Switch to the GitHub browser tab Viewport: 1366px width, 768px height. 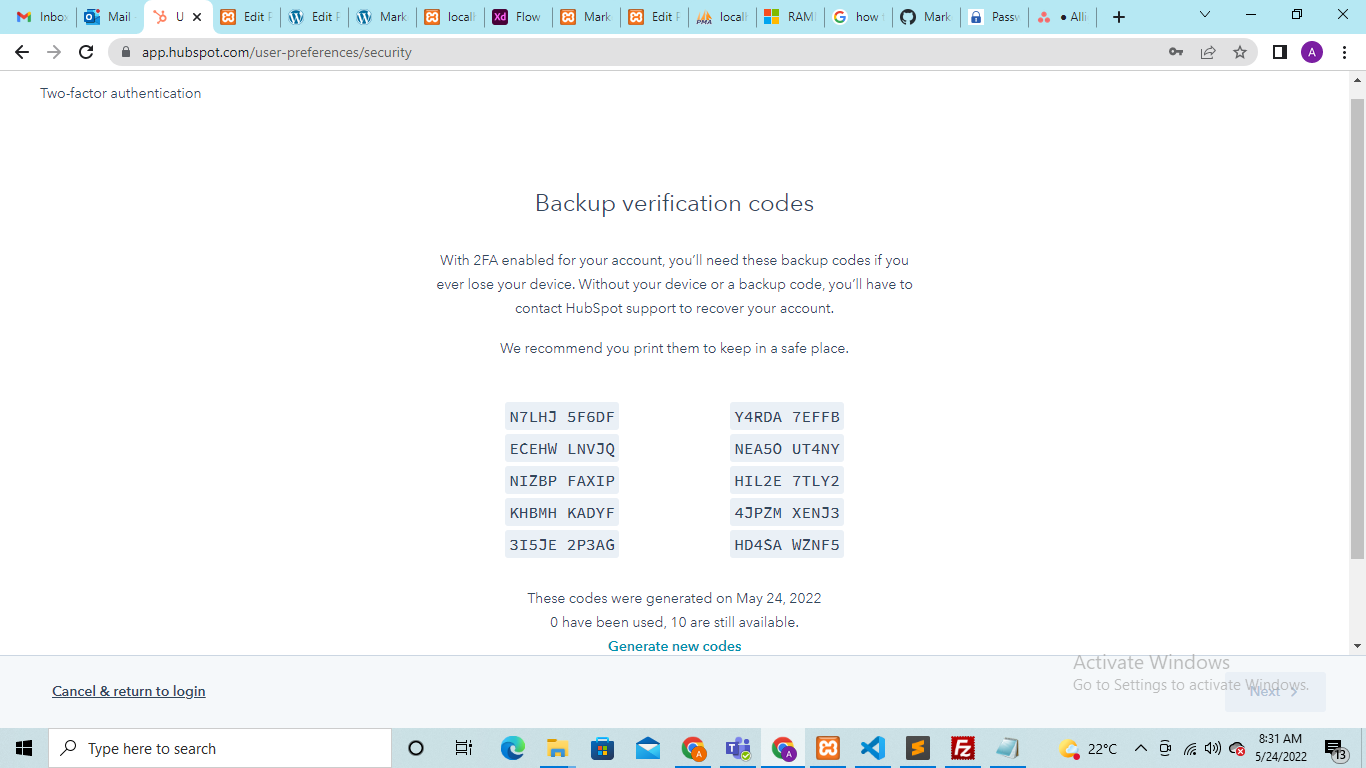click(926, 17)
